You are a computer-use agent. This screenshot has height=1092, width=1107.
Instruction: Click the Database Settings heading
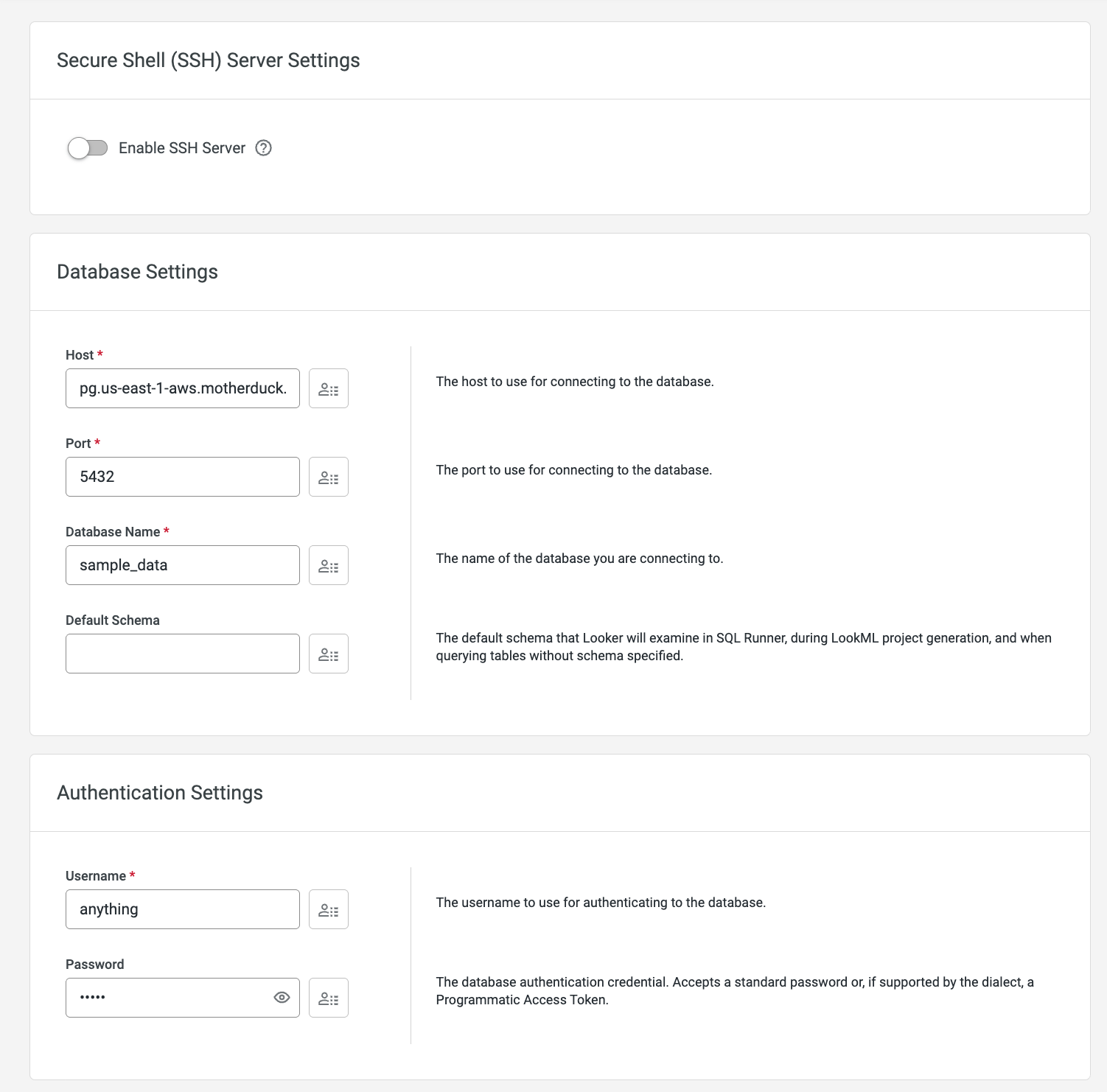(137, 272)
